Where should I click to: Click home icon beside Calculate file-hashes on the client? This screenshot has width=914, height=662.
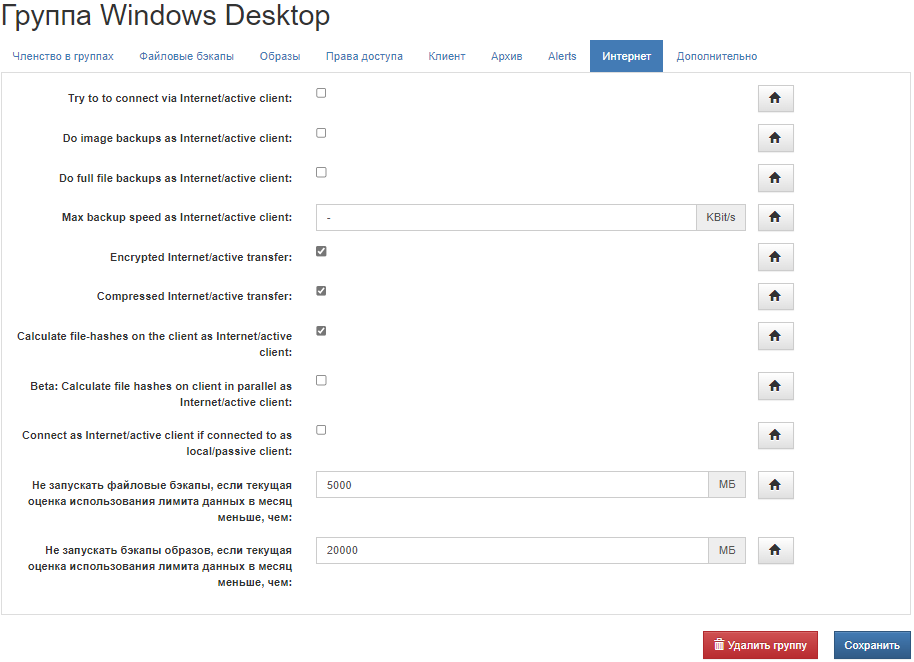click(x=775, y=336)
